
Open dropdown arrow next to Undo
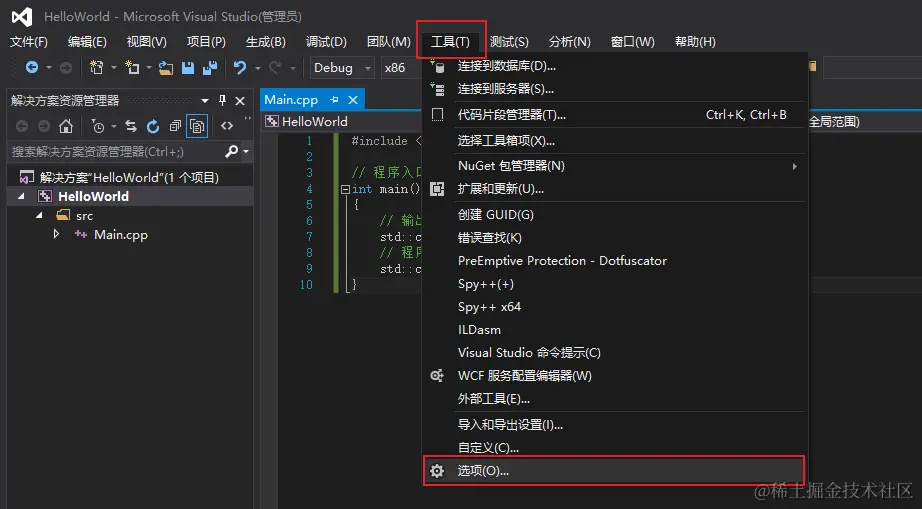point(258,68)
